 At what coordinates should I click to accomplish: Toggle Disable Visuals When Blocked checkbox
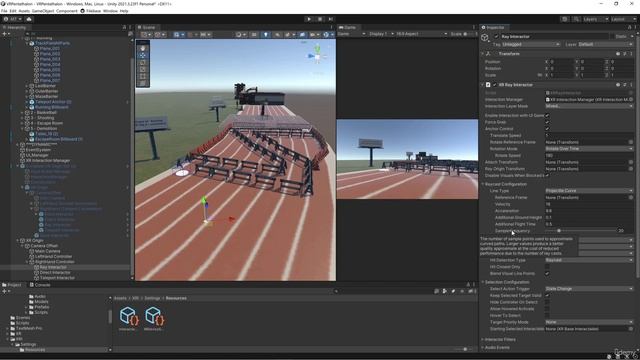547,176
